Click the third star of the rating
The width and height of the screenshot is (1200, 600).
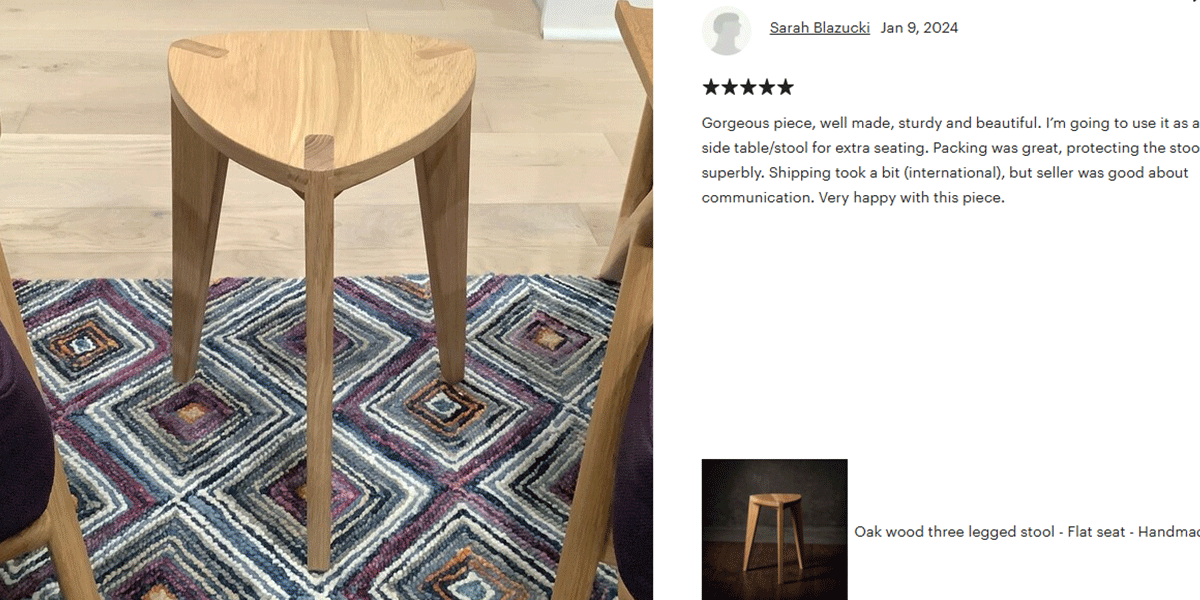pos(748,87)
